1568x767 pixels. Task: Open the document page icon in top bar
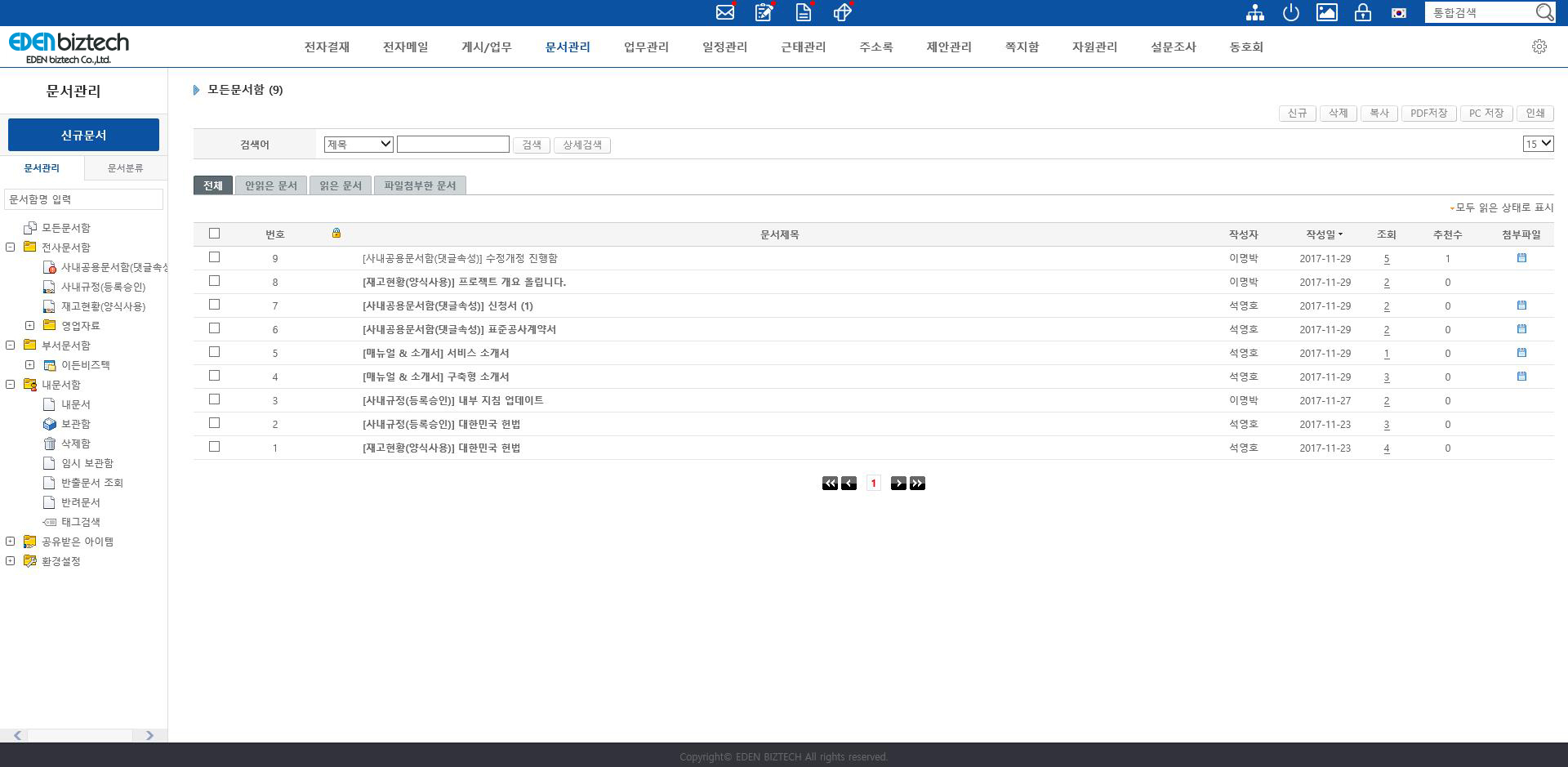804,12
